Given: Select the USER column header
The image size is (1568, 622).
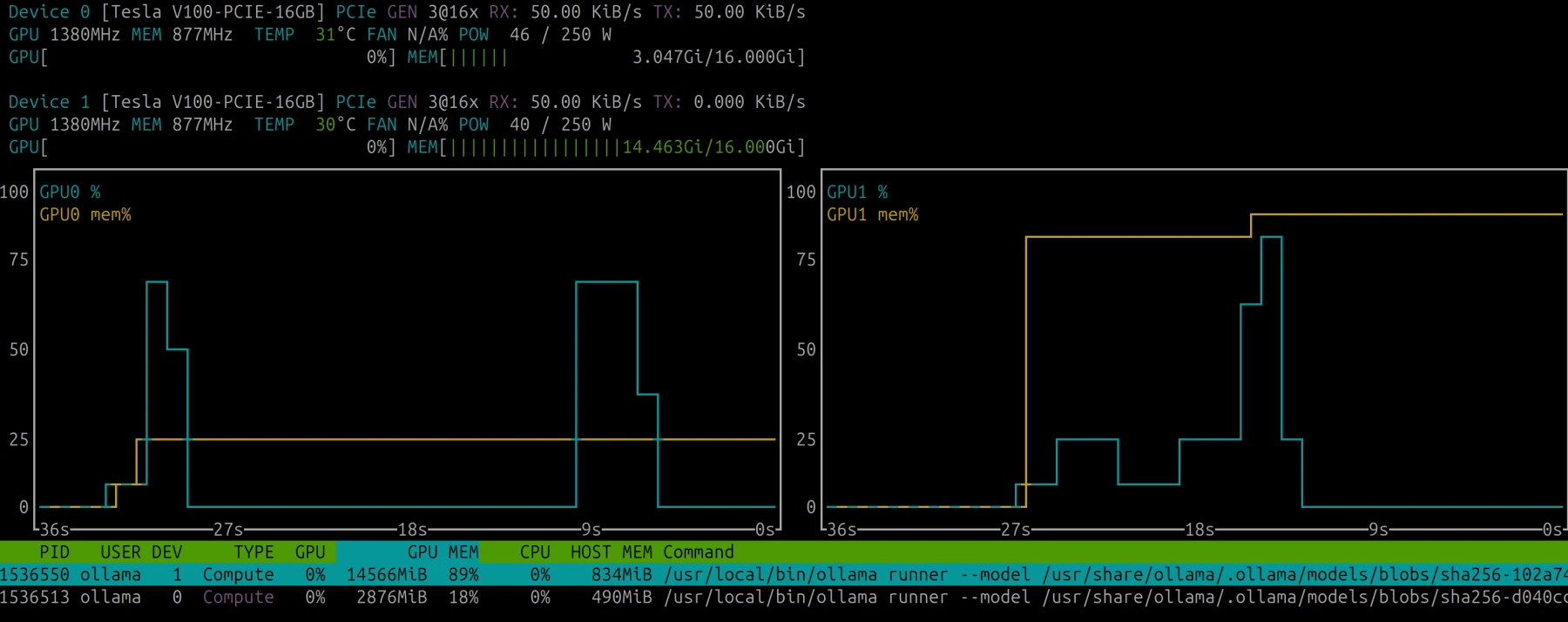Looking at the screenshot, I should (120, 552).
